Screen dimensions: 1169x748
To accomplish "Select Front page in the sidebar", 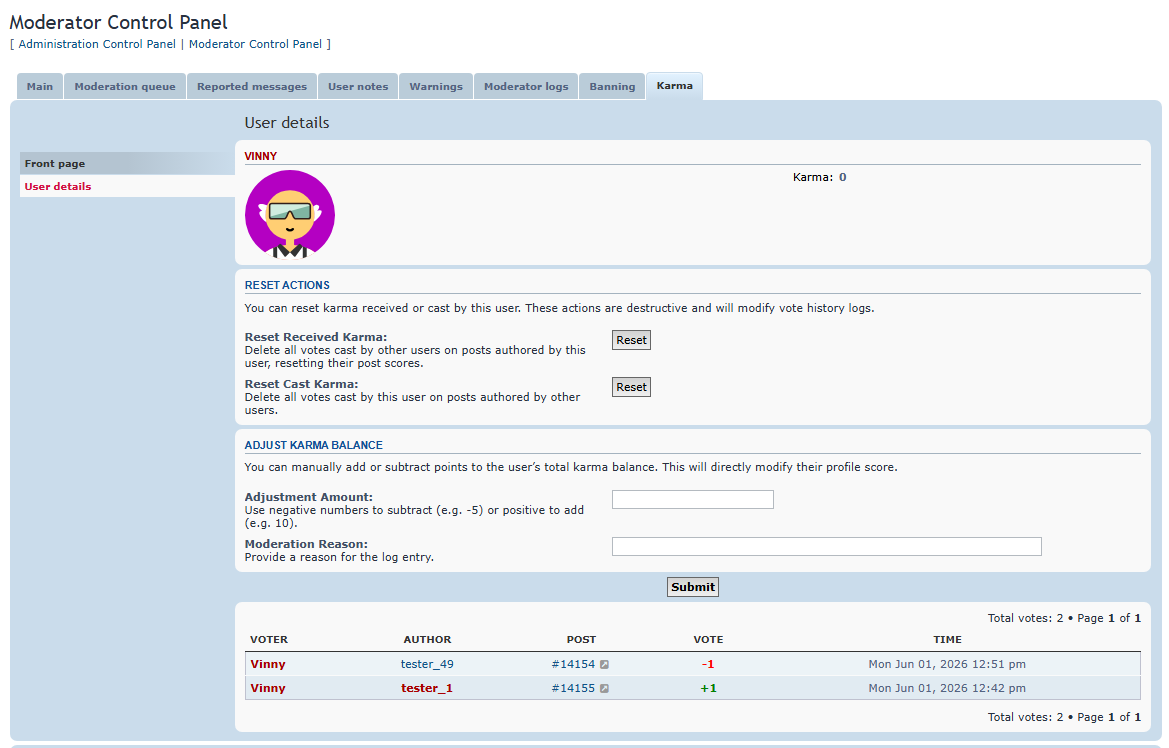I will (x=127, y=163).
